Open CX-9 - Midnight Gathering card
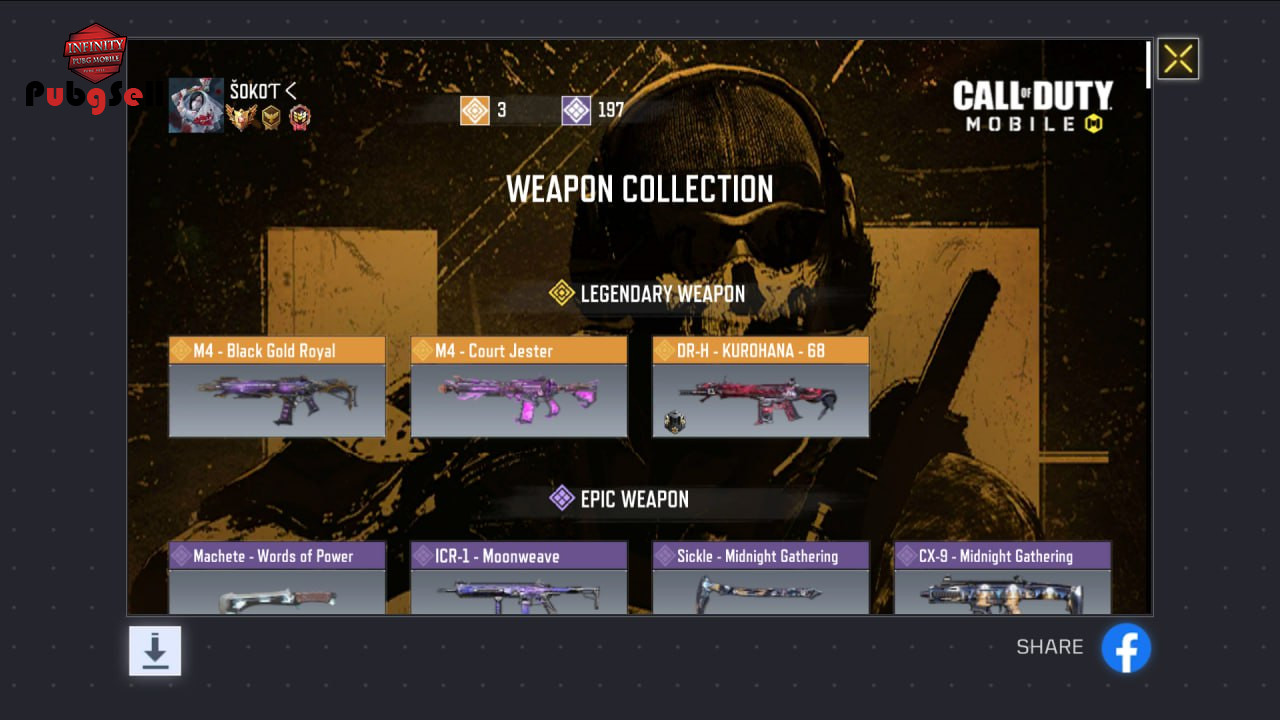The image size is (1280, 720). pos(1003,578)
